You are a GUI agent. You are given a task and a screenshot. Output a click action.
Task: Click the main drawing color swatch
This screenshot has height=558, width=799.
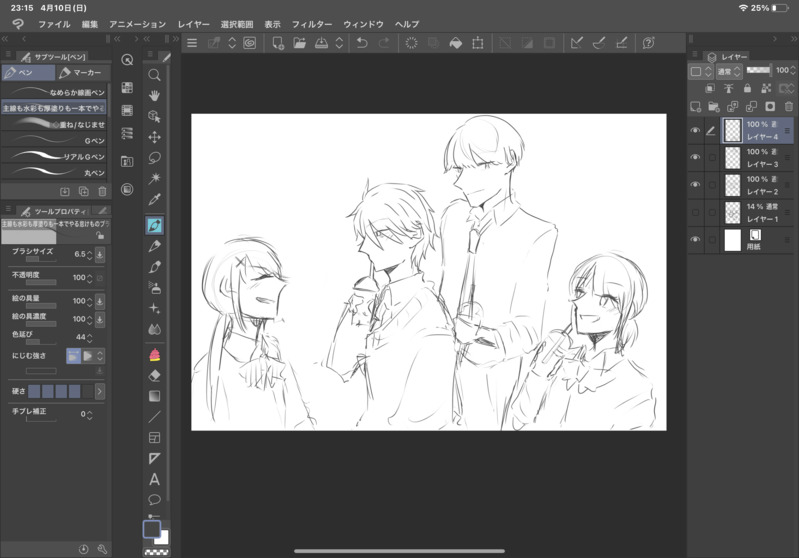click(x=151, y=529)
